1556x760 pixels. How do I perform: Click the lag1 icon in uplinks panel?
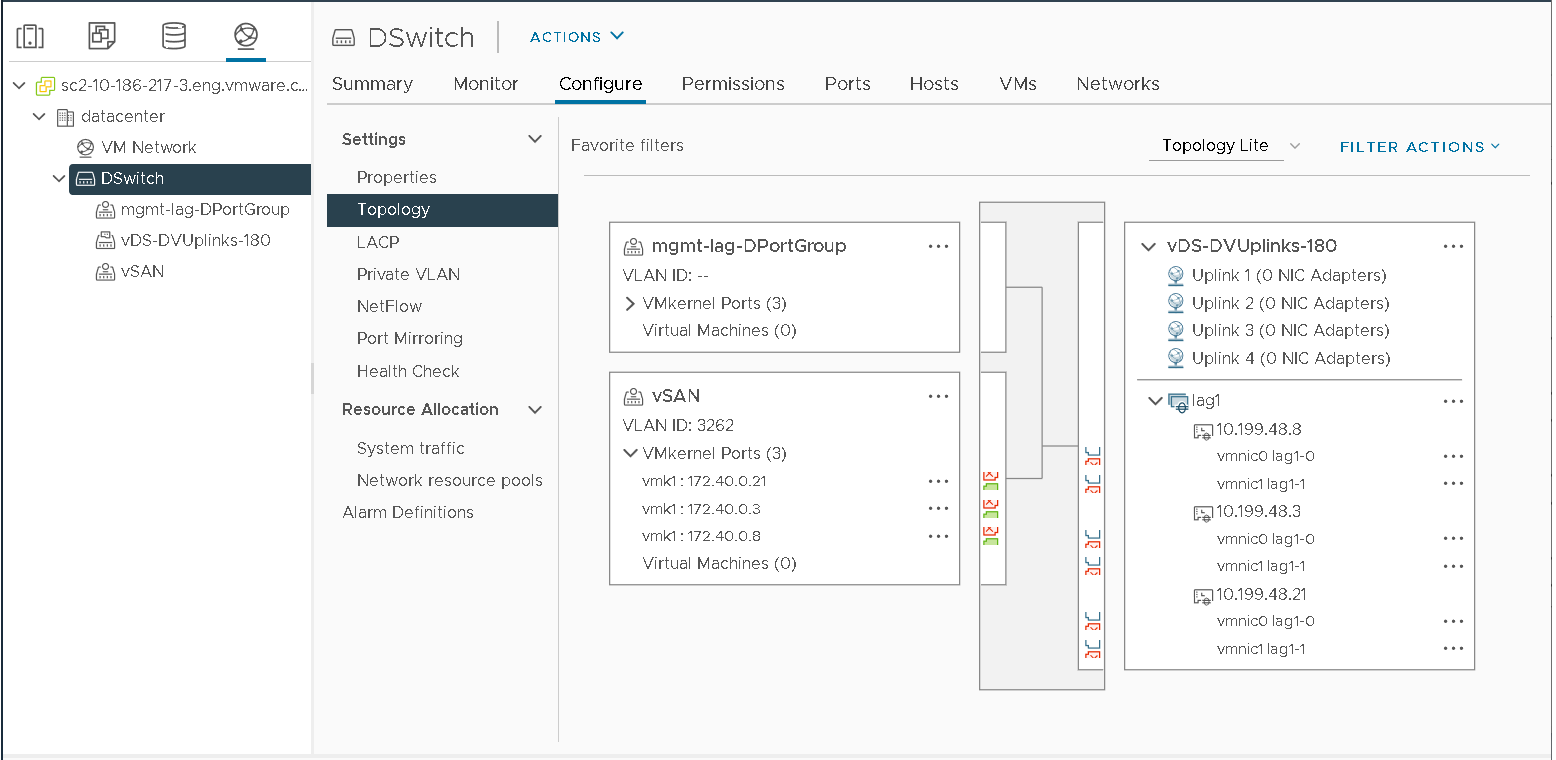click(x=1179, y=402)
